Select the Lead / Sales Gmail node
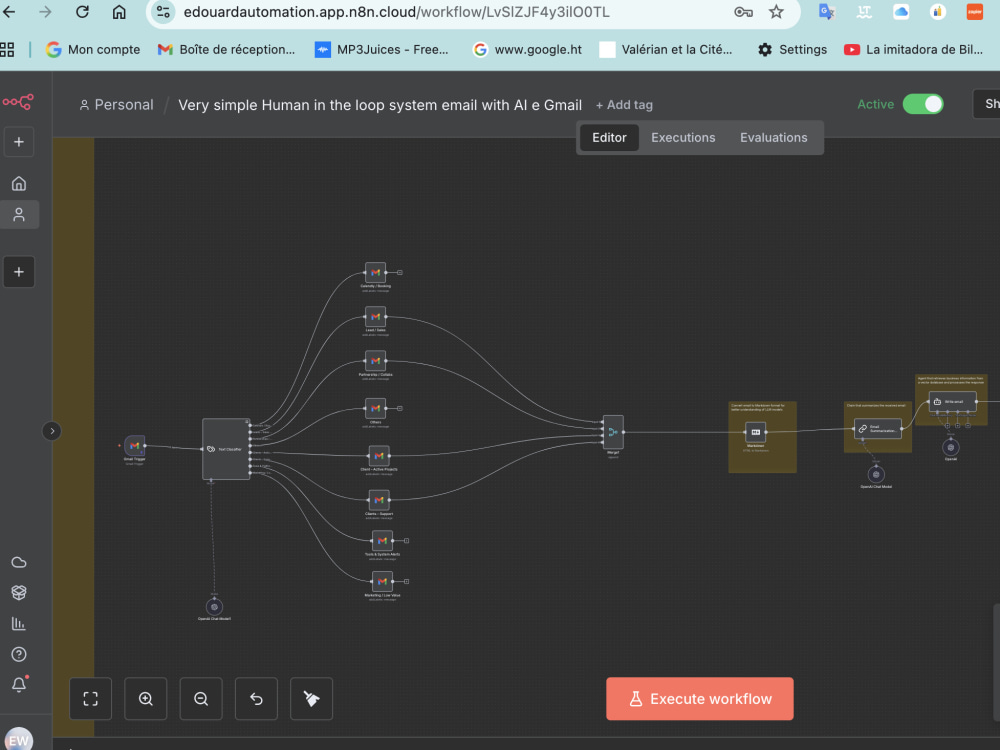 tap(376, 316)
